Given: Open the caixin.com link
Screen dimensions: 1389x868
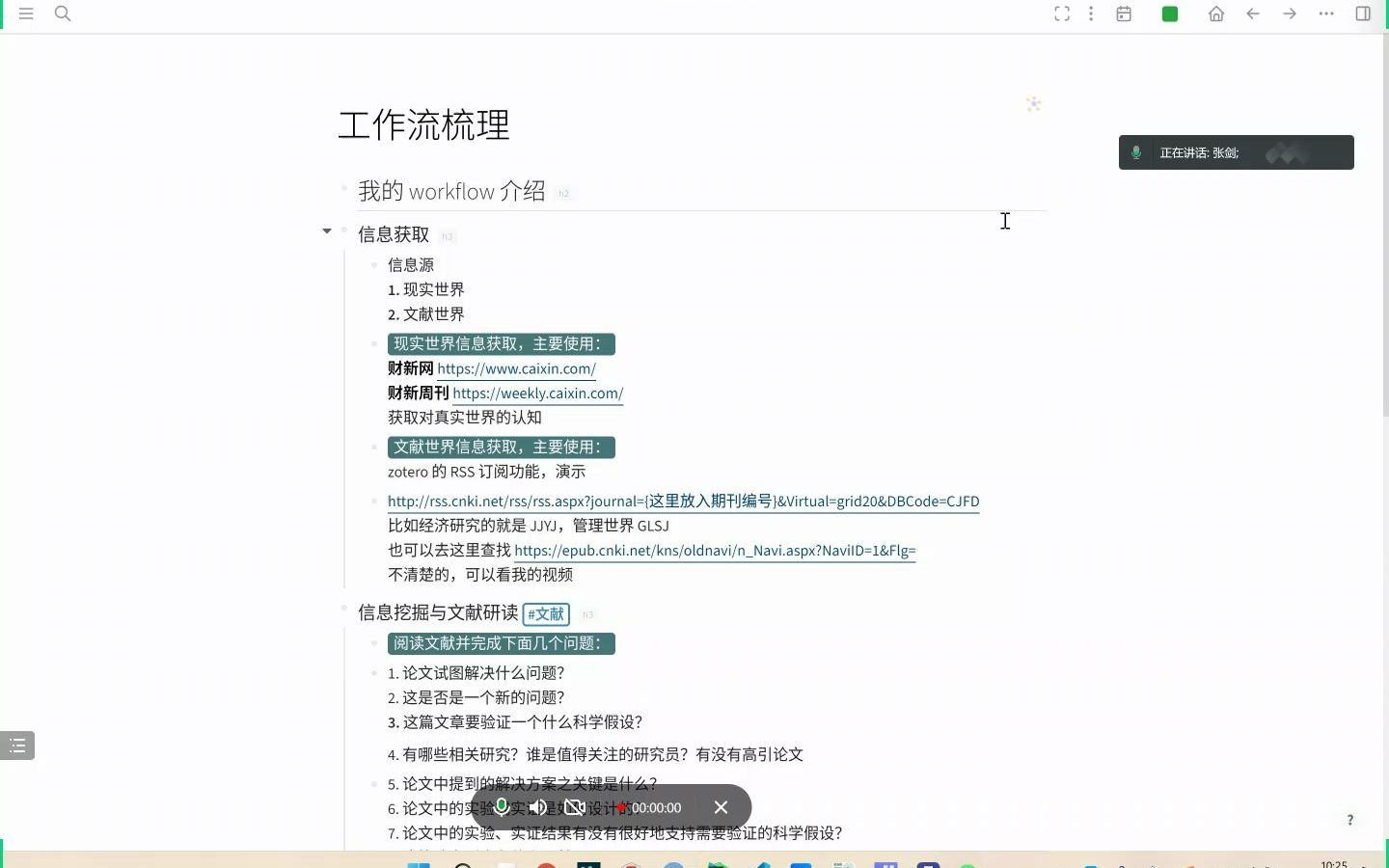Looking at the screenshot, I should (516, 368).
